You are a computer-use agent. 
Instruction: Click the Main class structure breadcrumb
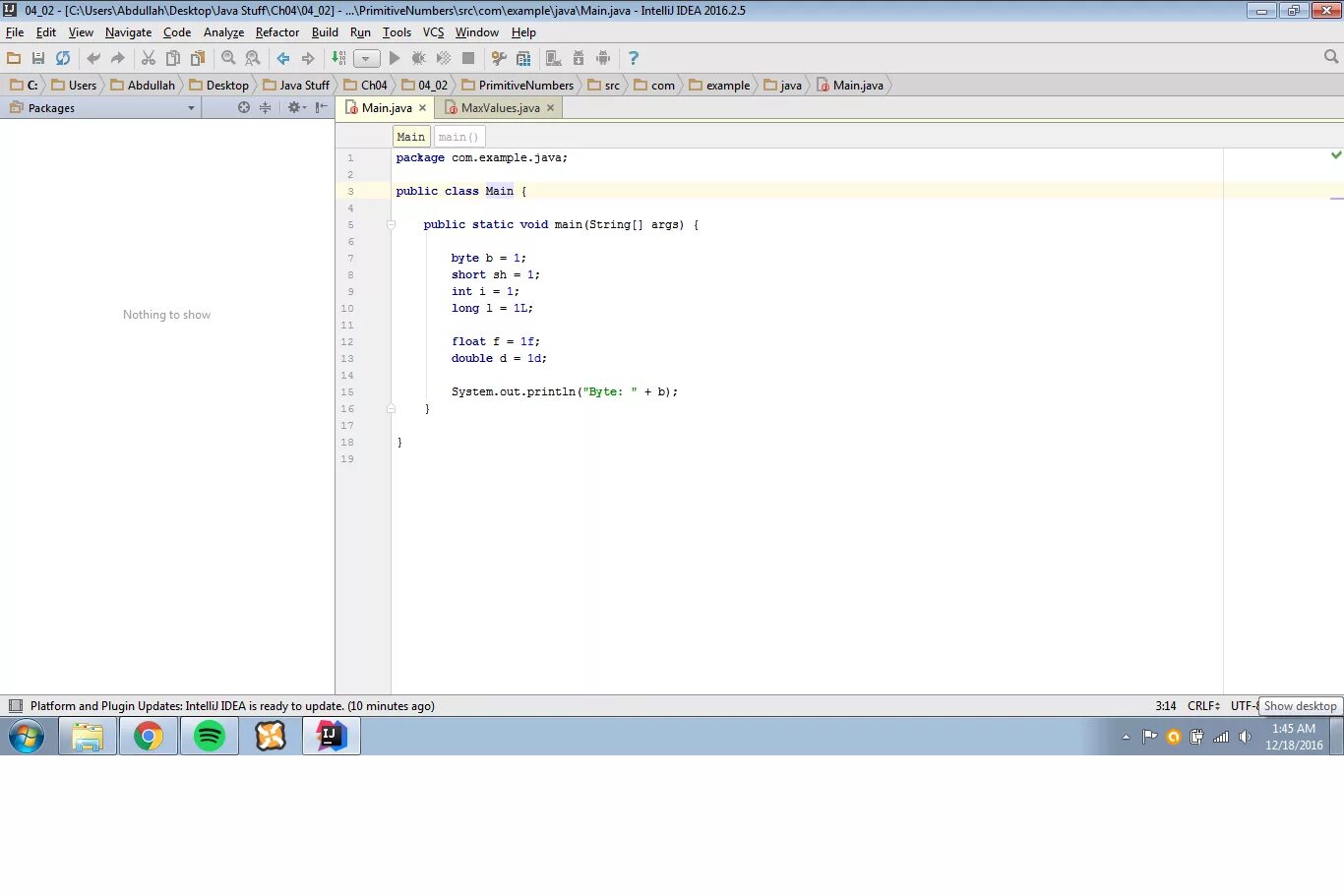[411, 137]
